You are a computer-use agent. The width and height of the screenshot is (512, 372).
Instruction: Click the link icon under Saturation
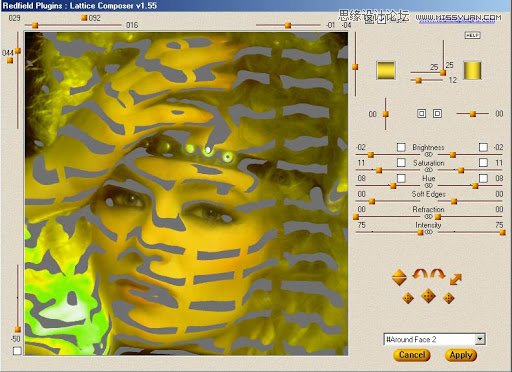pos(429,170)
